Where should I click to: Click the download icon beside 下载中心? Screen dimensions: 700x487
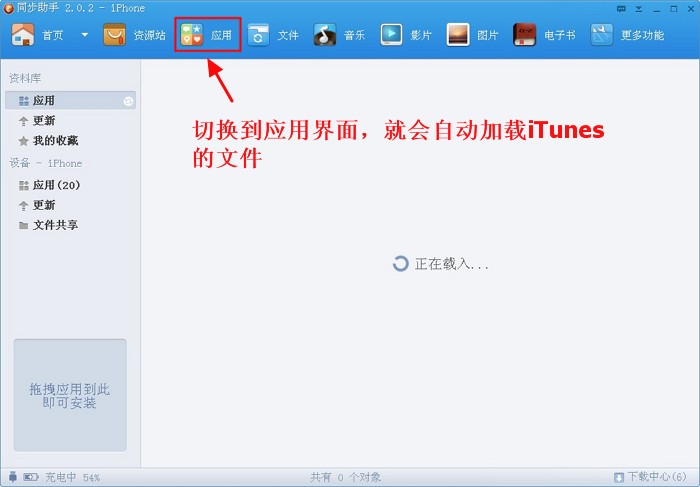click(x=619, y=478)
